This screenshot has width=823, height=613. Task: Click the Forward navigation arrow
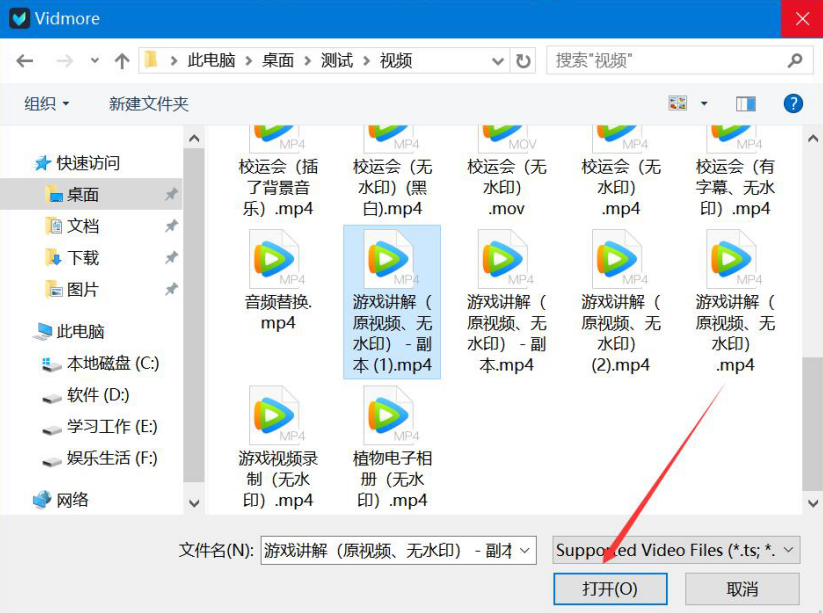coord(64,61)
